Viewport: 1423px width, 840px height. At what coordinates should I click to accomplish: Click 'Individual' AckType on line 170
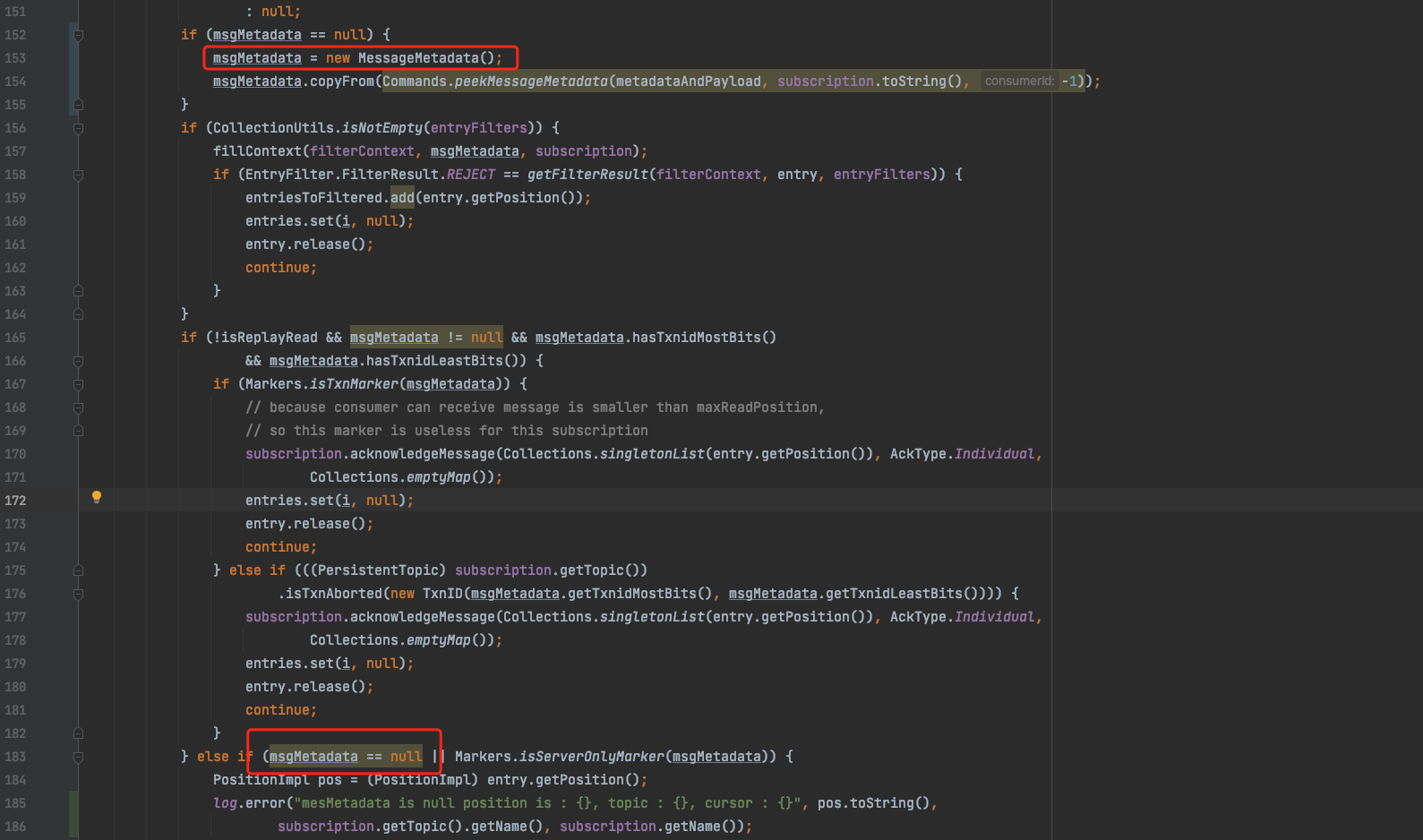pyautogui.click(x=994, y=454)
